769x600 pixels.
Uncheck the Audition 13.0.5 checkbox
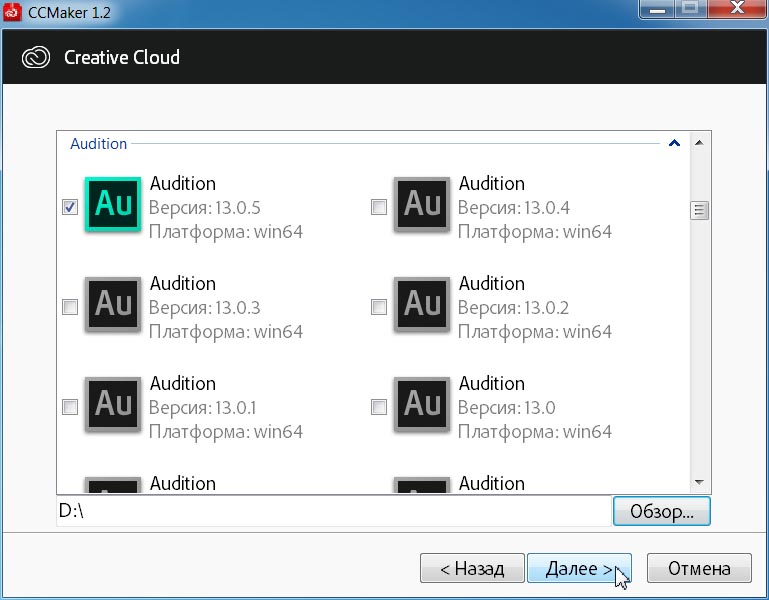click(70, 207)
